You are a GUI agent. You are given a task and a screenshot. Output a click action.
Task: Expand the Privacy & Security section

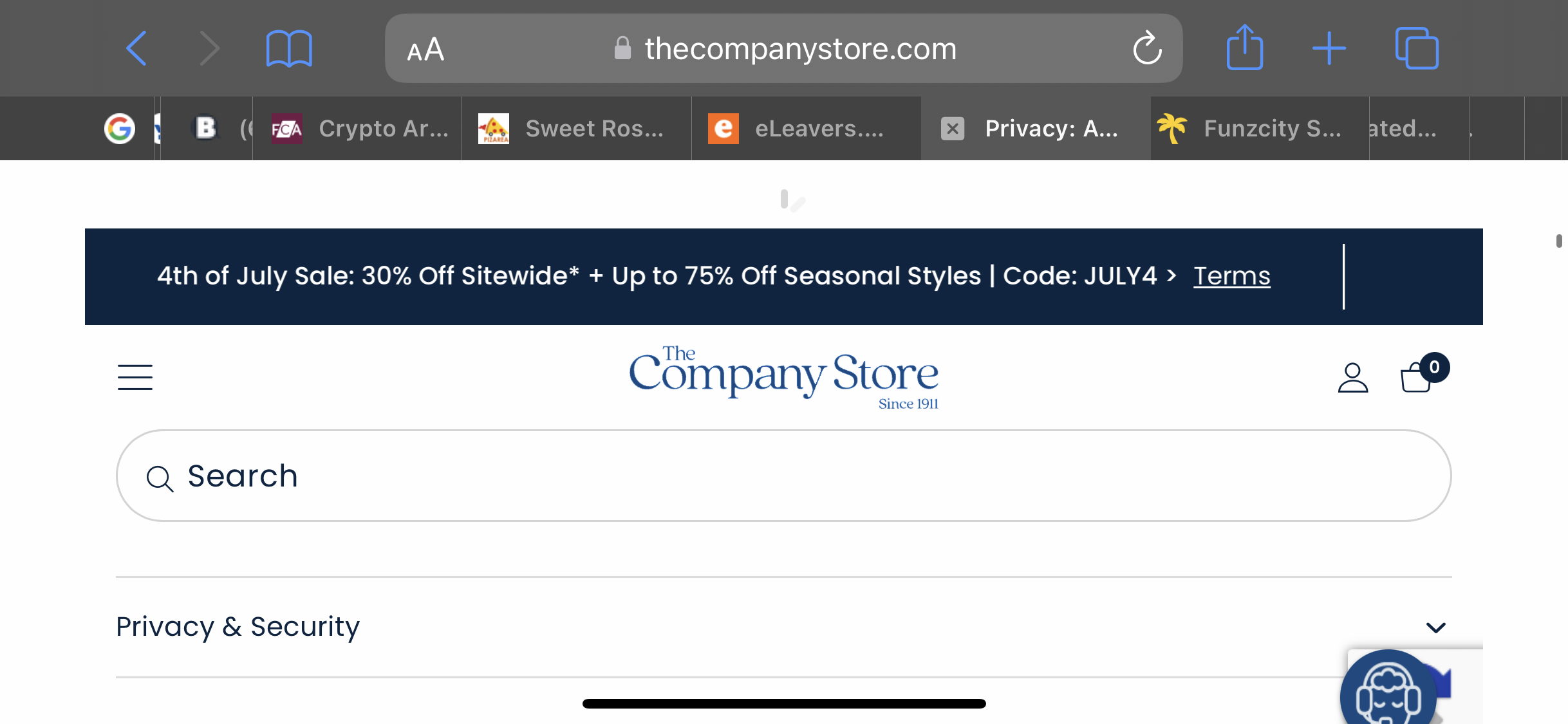(x=783, y=627)
